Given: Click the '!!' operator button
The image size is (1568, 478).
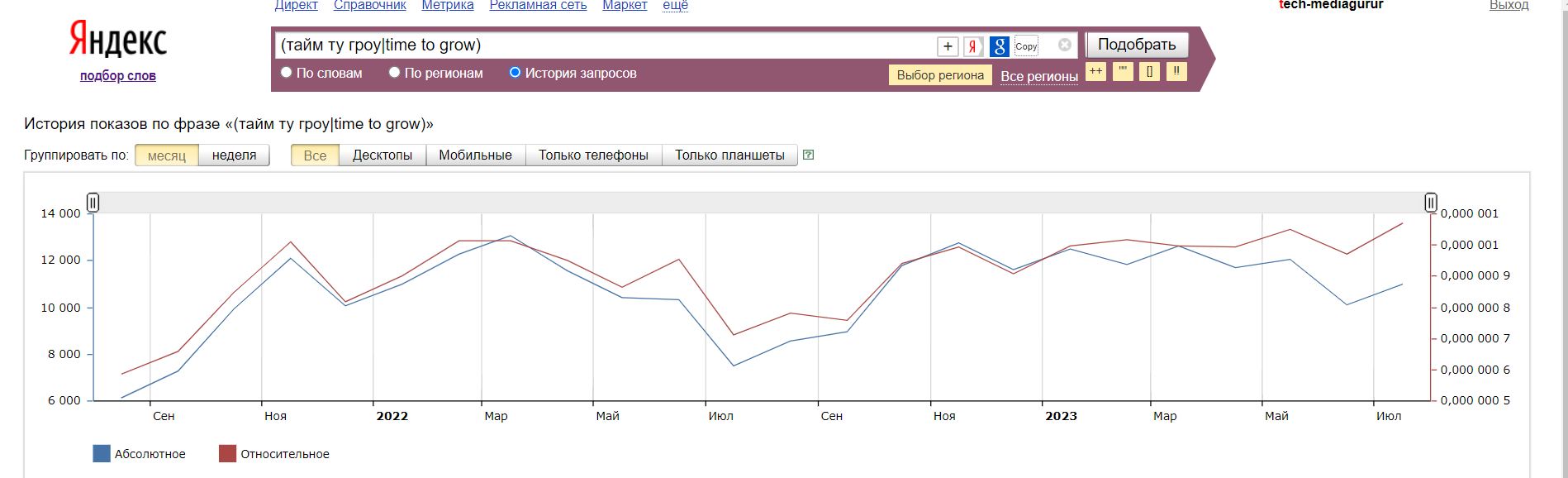Looking at the screenshot, I should click(1176, 72).
